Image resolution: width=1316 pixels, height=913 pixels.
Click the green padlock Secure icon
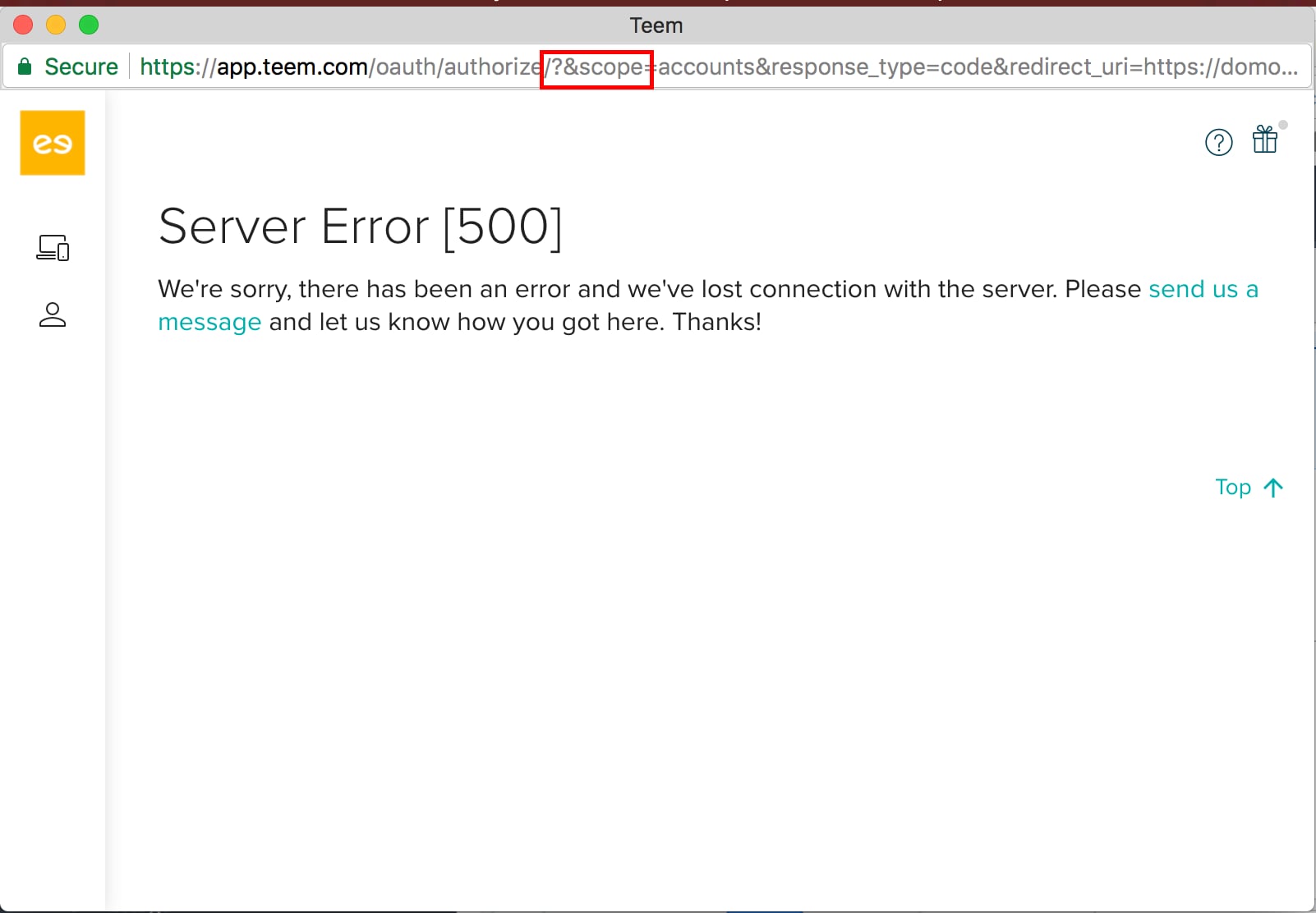pyautogui.click(x=25, y=67)
